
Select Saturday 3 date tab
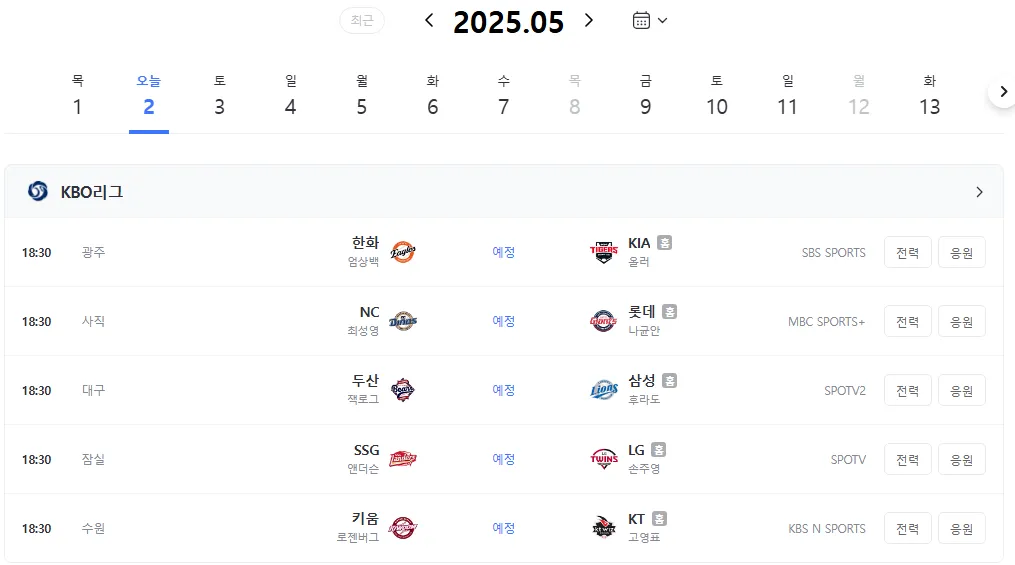[219, 96]
